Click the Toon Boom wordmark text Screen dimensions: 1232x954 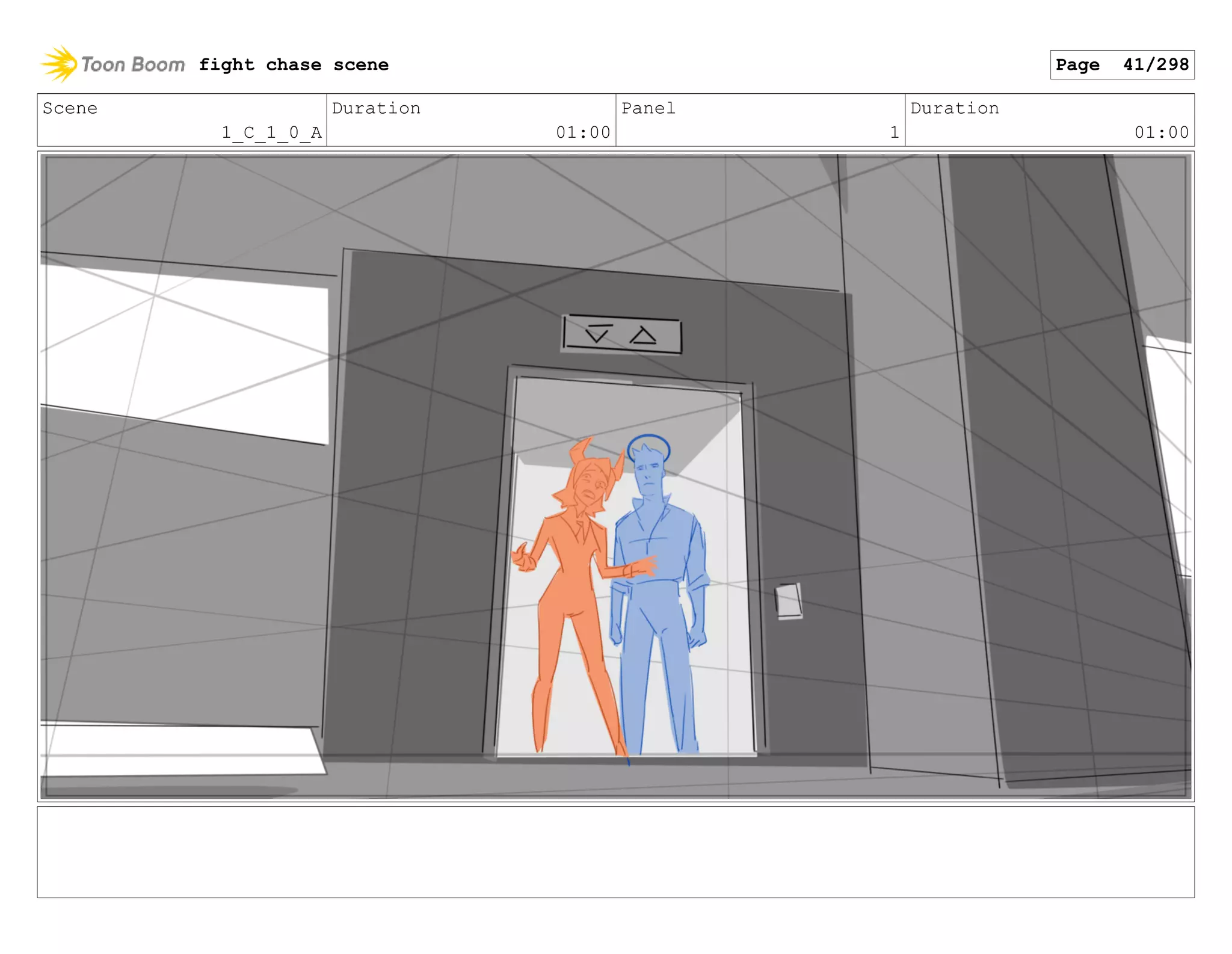[x=133, y=64]
